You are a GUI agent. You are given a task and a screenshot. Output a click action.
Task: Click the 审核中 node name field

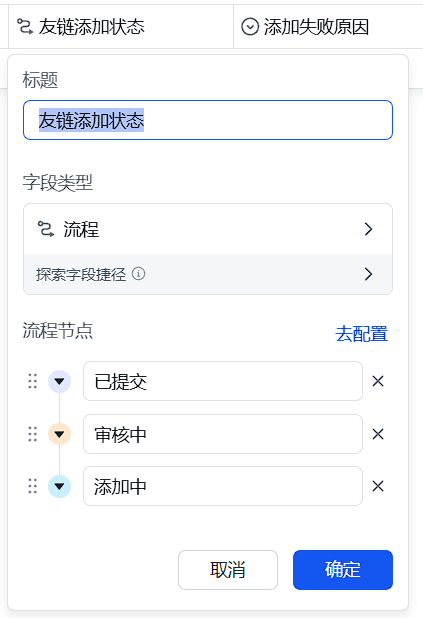click(x=223, y=434)
